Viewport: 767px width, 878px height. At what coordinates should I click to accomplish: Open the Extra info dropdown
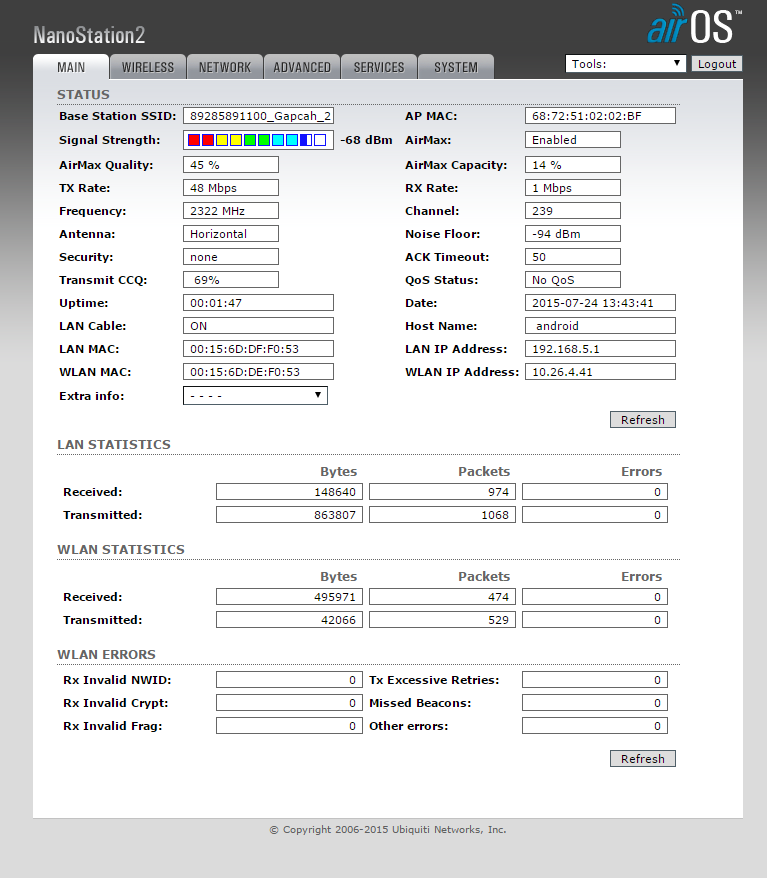coord(255,395)
